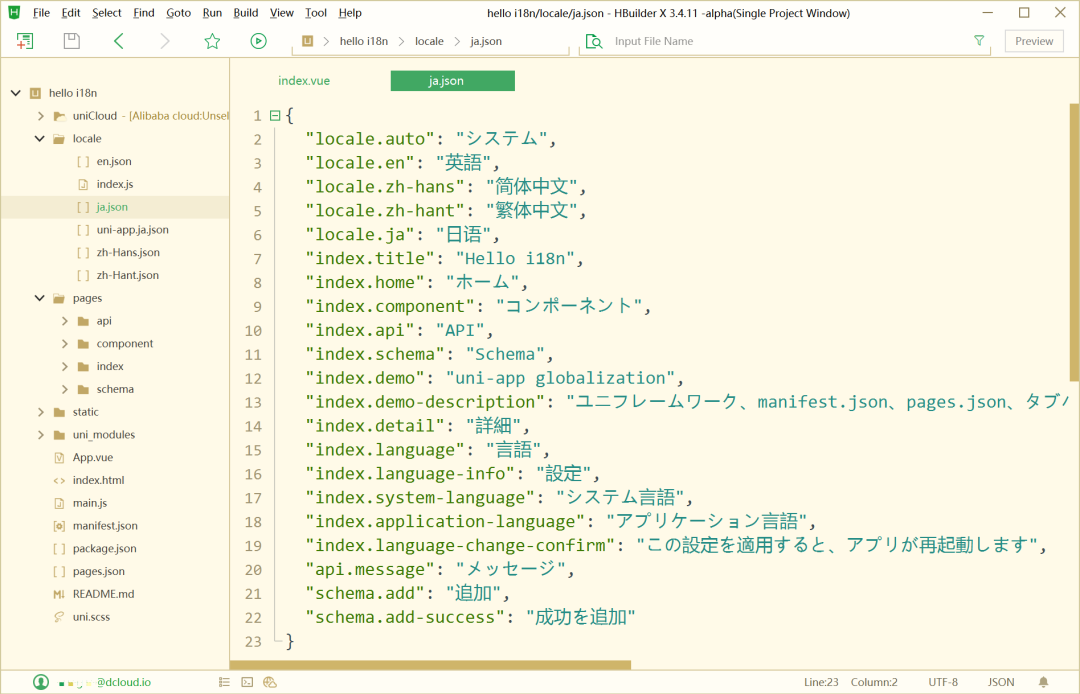
Task: Click the bookmark star icon
Action: point(212,41)
